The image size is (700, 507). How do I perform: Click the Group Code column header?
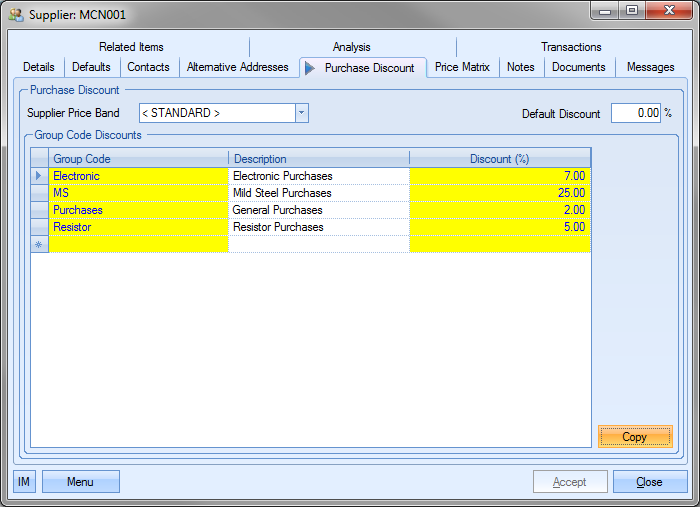[x=138, y=159]
